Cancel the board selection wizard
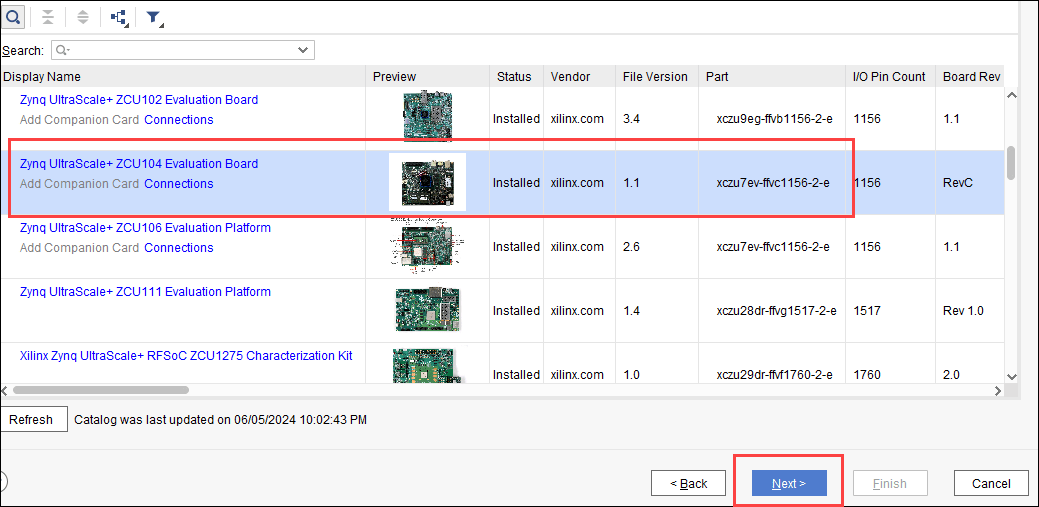This screenshot has height=507, width=1039. pyautogui.click(x=991, y=483)
